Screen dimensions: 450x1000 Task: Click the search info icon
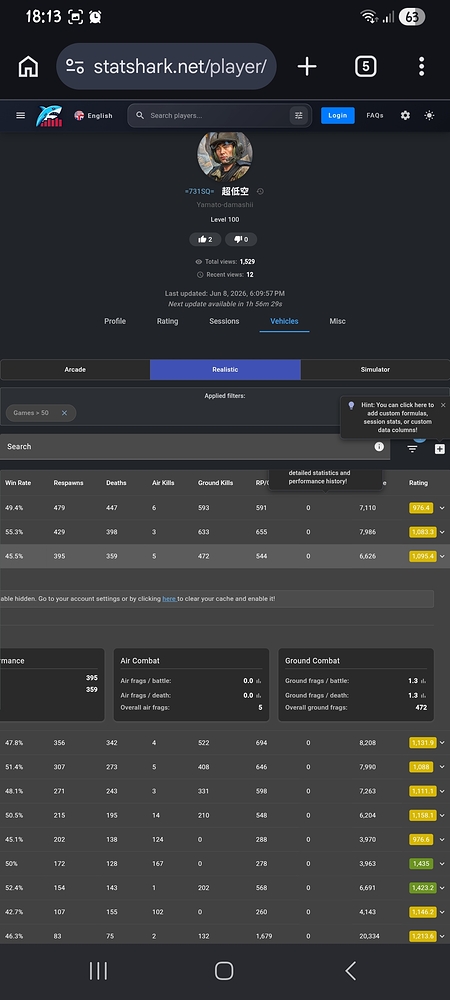click(x=379, y=446)
